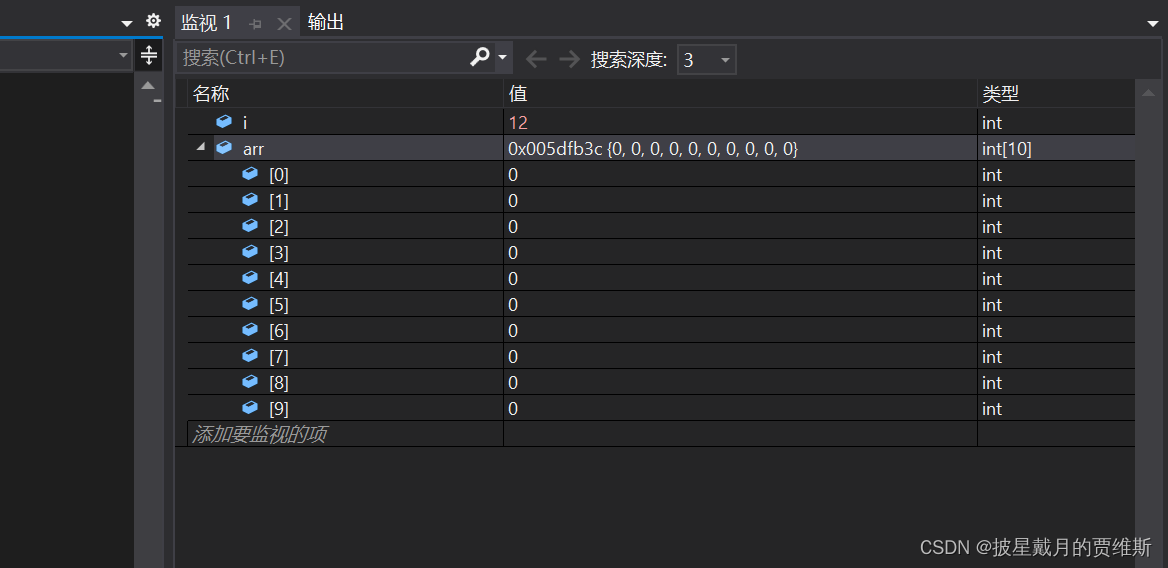Click the search magnifier icon
Image resolution: width=1168 pixels, height=568 pixels.
[480, 57]
